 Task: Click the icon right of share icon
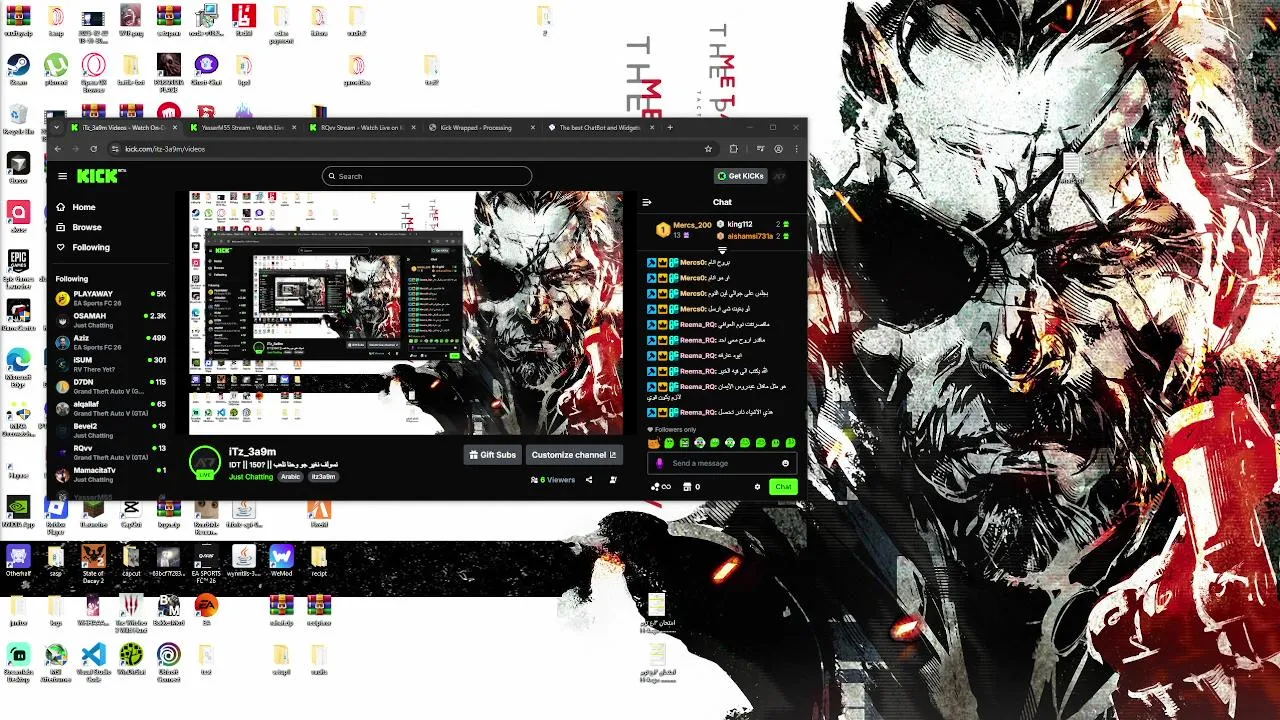point(613,480)
